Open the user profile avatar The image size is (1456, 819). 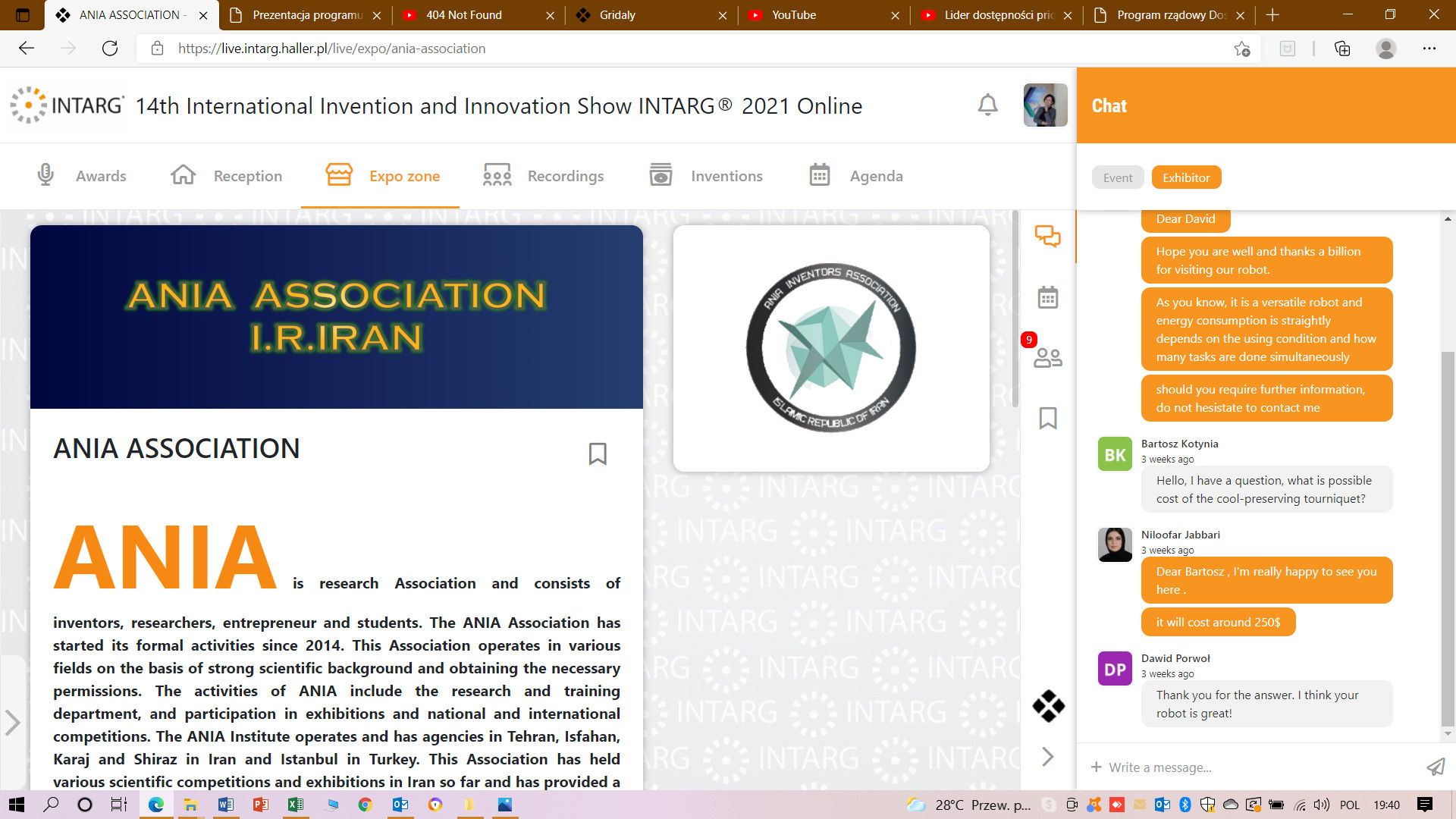[x=1045, y=105]
